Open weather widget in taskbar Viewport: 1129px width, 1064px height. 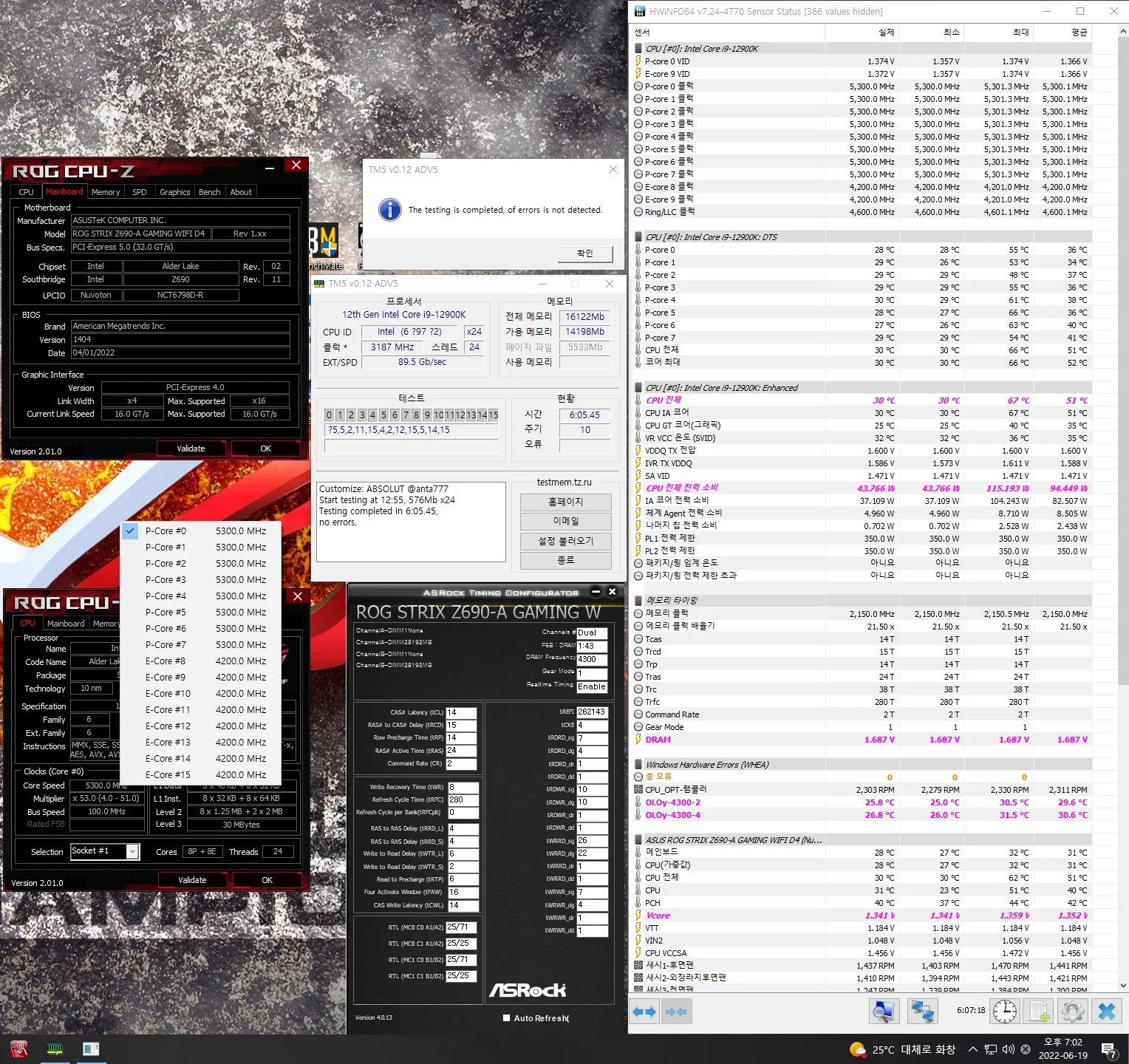pyautogui.click(x=902, y=1049)
